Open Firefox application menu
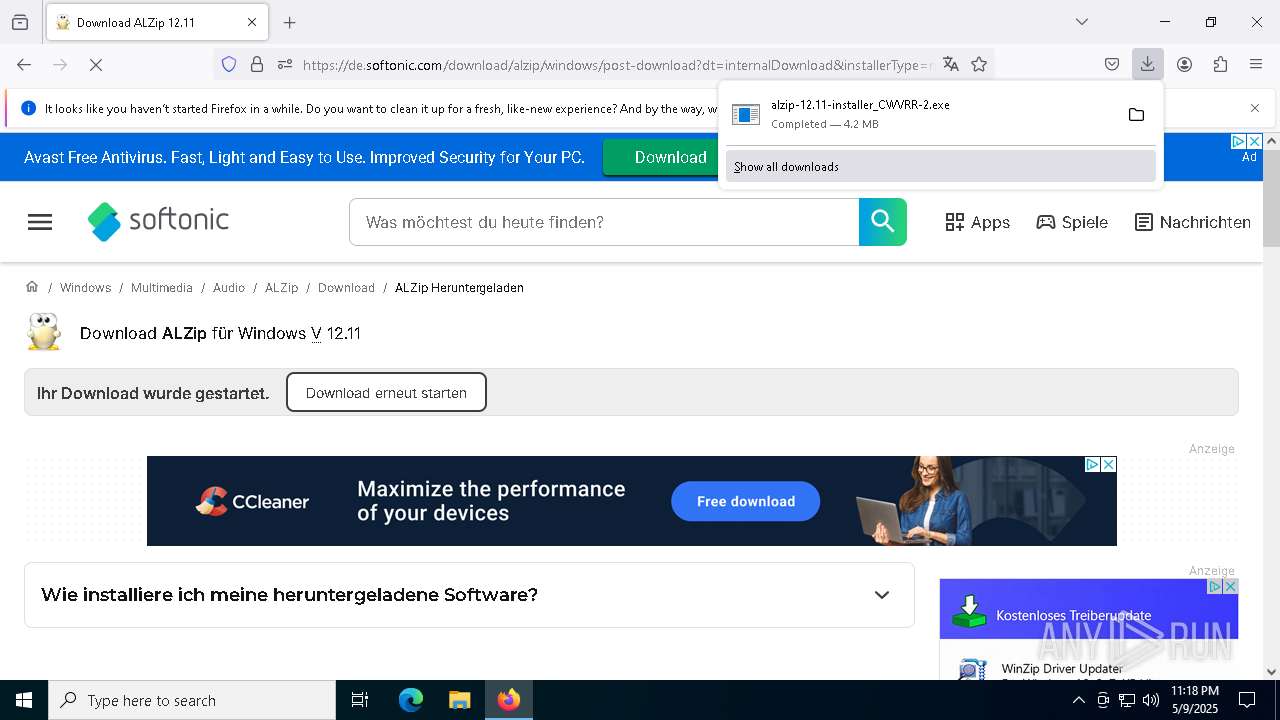The width and height of the screenshot is (1280, 720). pyautogui.click(x=1256, y=65)
